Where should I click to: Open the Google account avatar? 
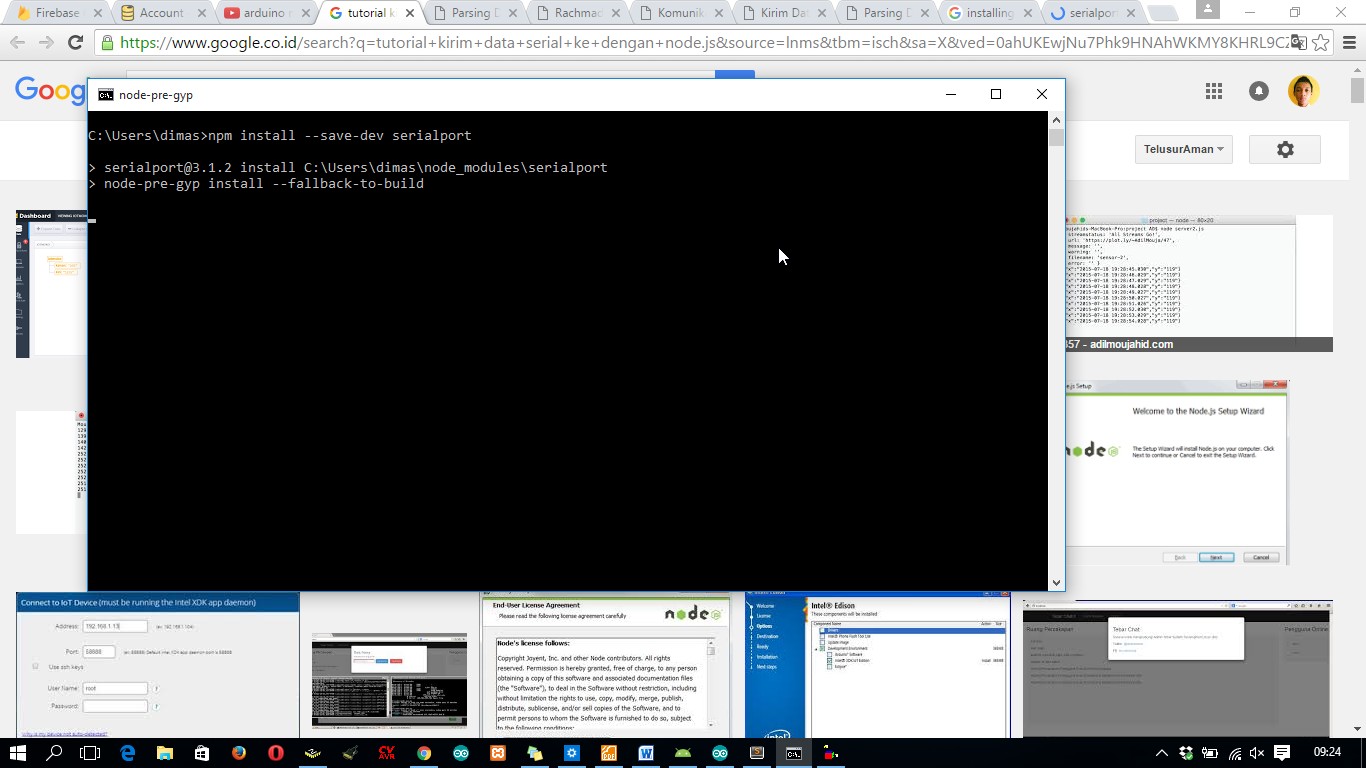pos(1303,91)
